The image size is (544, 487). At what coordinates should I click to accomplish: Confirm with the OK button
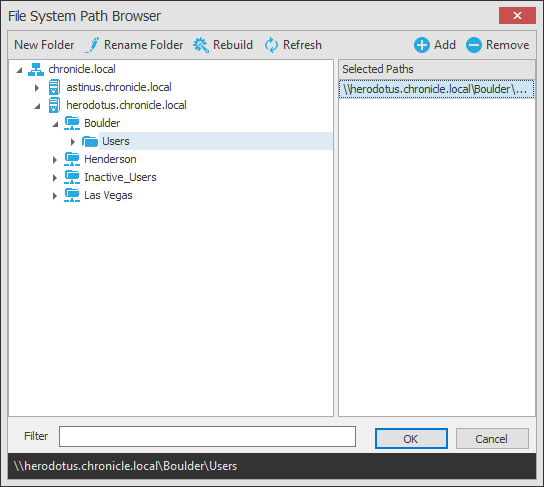(411, 439)
